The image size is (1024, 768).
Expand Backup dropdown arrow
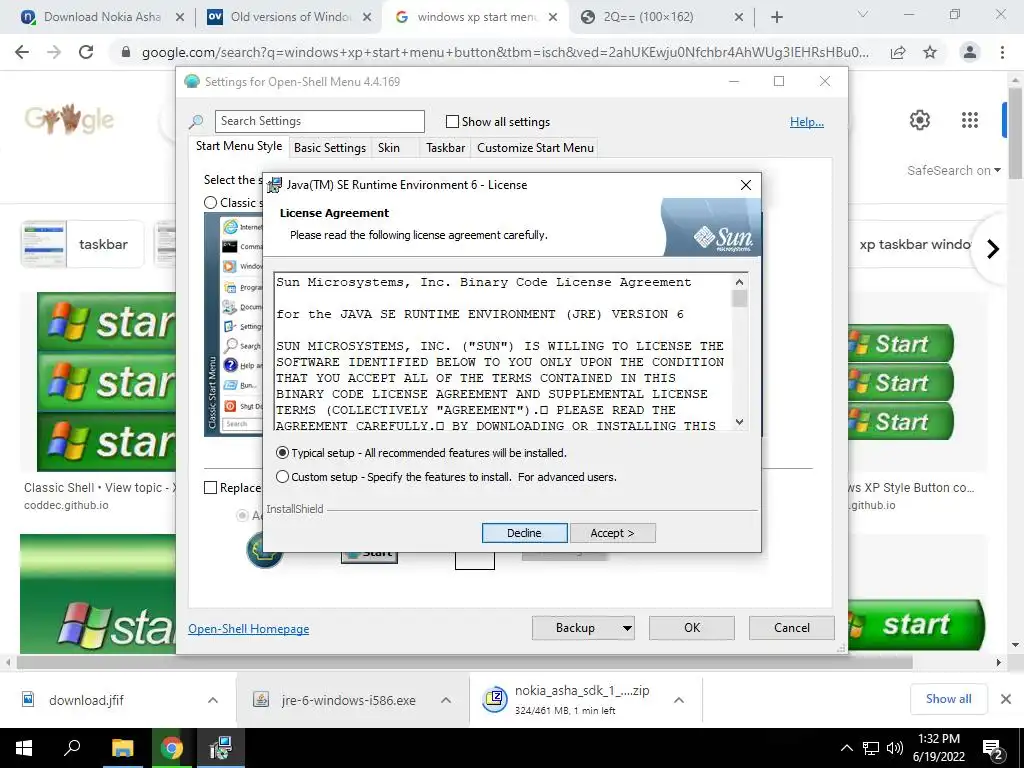point(627,628)
